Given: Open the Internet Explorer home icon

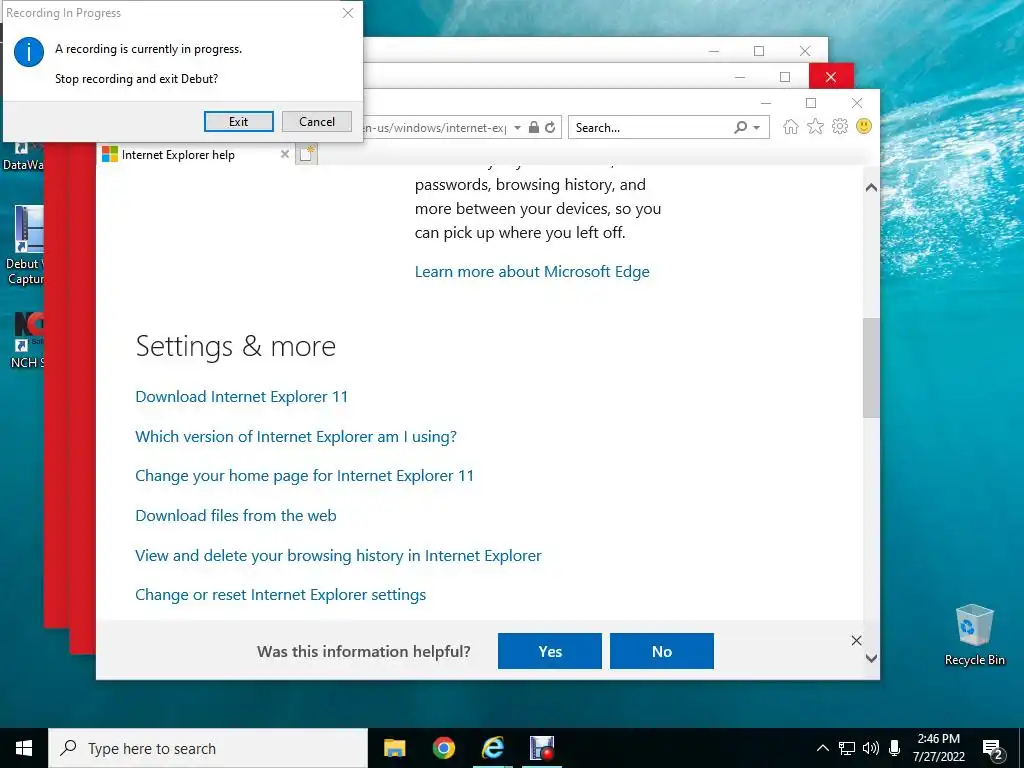Looking at the screenshot, I should click(x=791, y=127).
